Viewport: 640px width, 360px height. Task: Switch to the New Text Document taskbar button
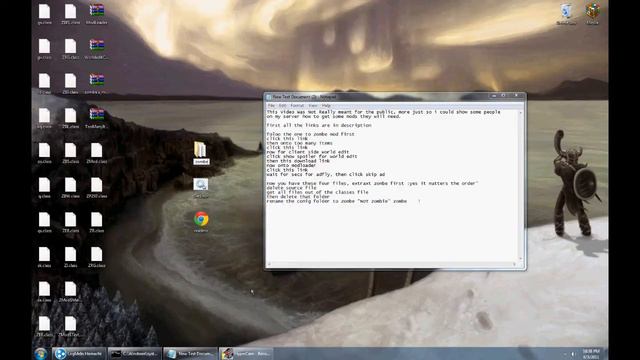[x=190, y=353]
